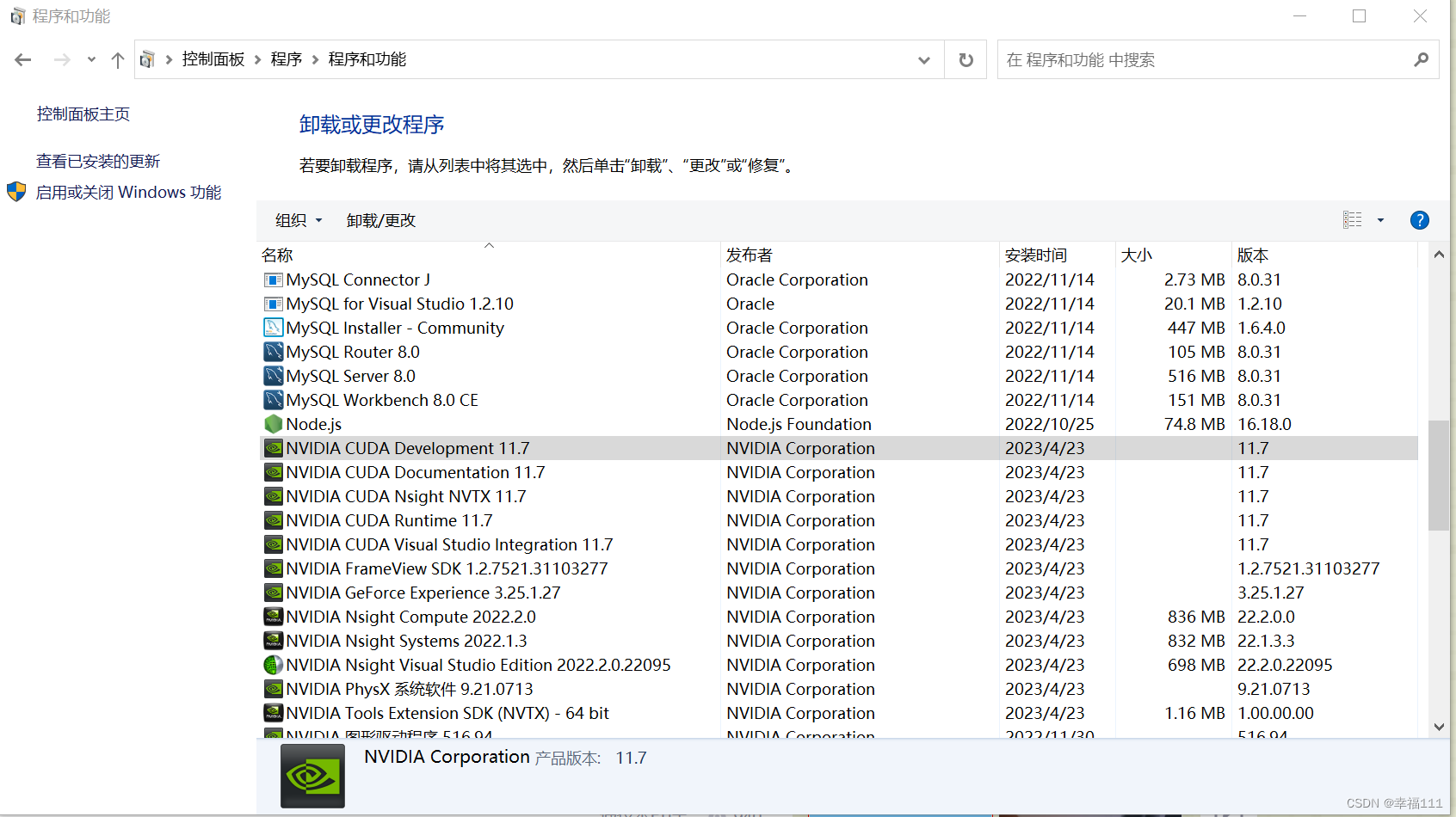Click the NVIDIA CUDA Development 11.7 icon
The height and width of the screenshot is (817, 1456).
(273, 448)
